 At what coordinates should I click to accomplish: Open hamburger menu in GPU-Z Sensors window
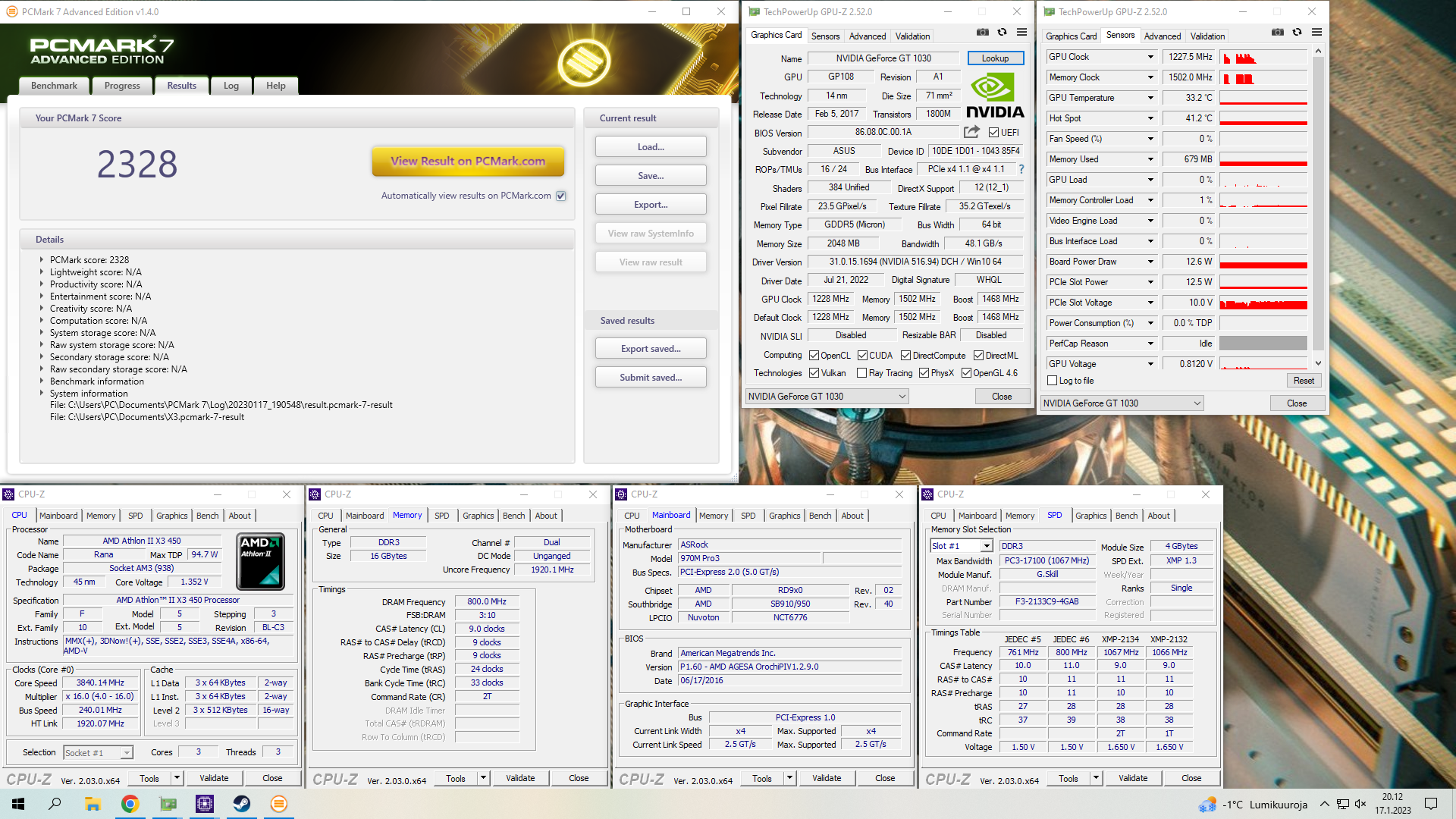[x=1316, y=33]
